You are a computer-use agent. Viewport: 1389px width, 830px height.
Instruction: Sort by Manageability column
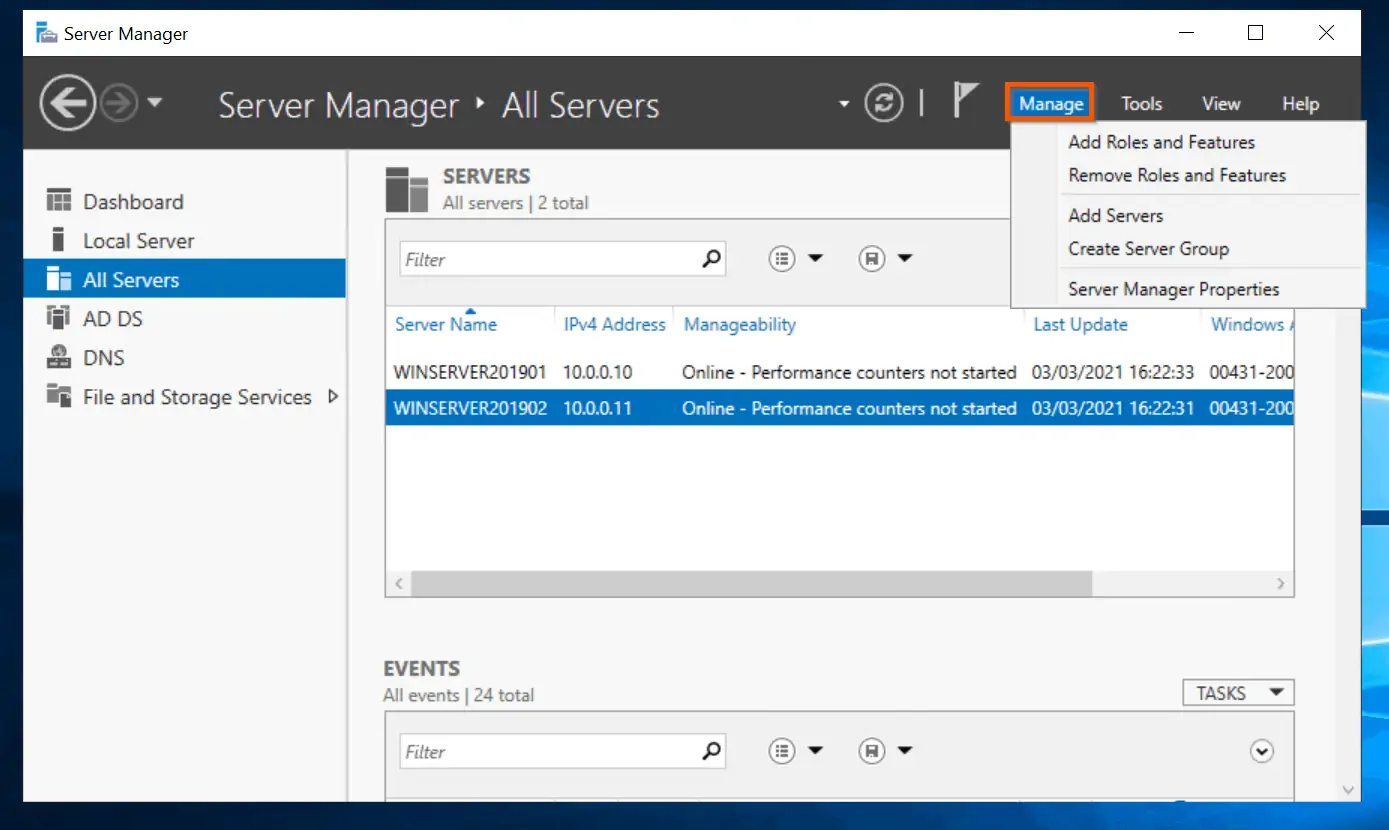[x=740, y=325]
